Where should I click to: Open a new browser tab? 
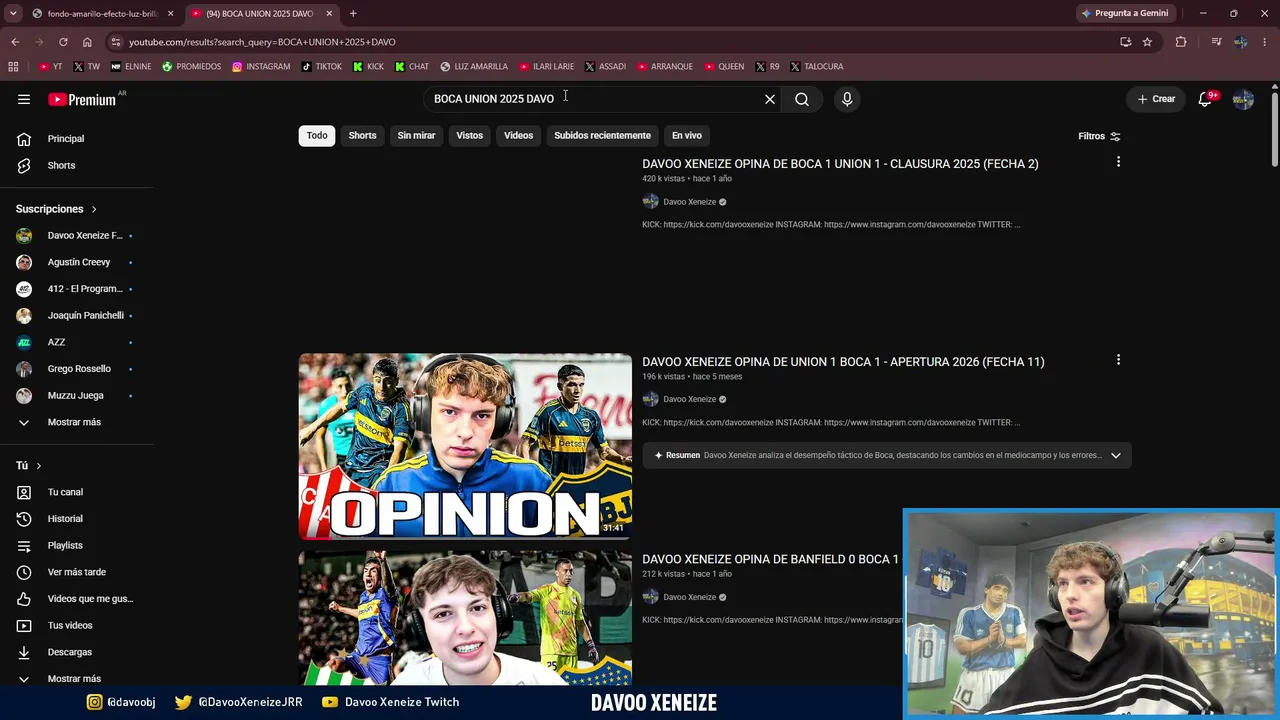pos(353,13)
